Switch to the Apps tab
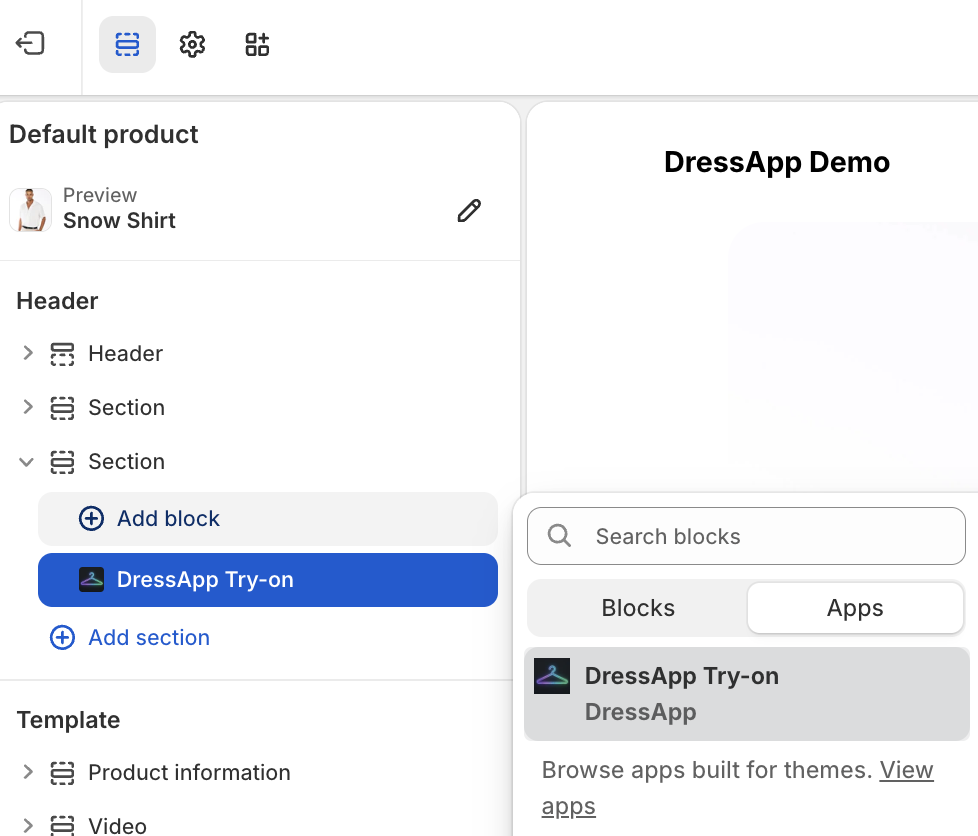This screenshot has height=836, width=978. tap(855, 608)
